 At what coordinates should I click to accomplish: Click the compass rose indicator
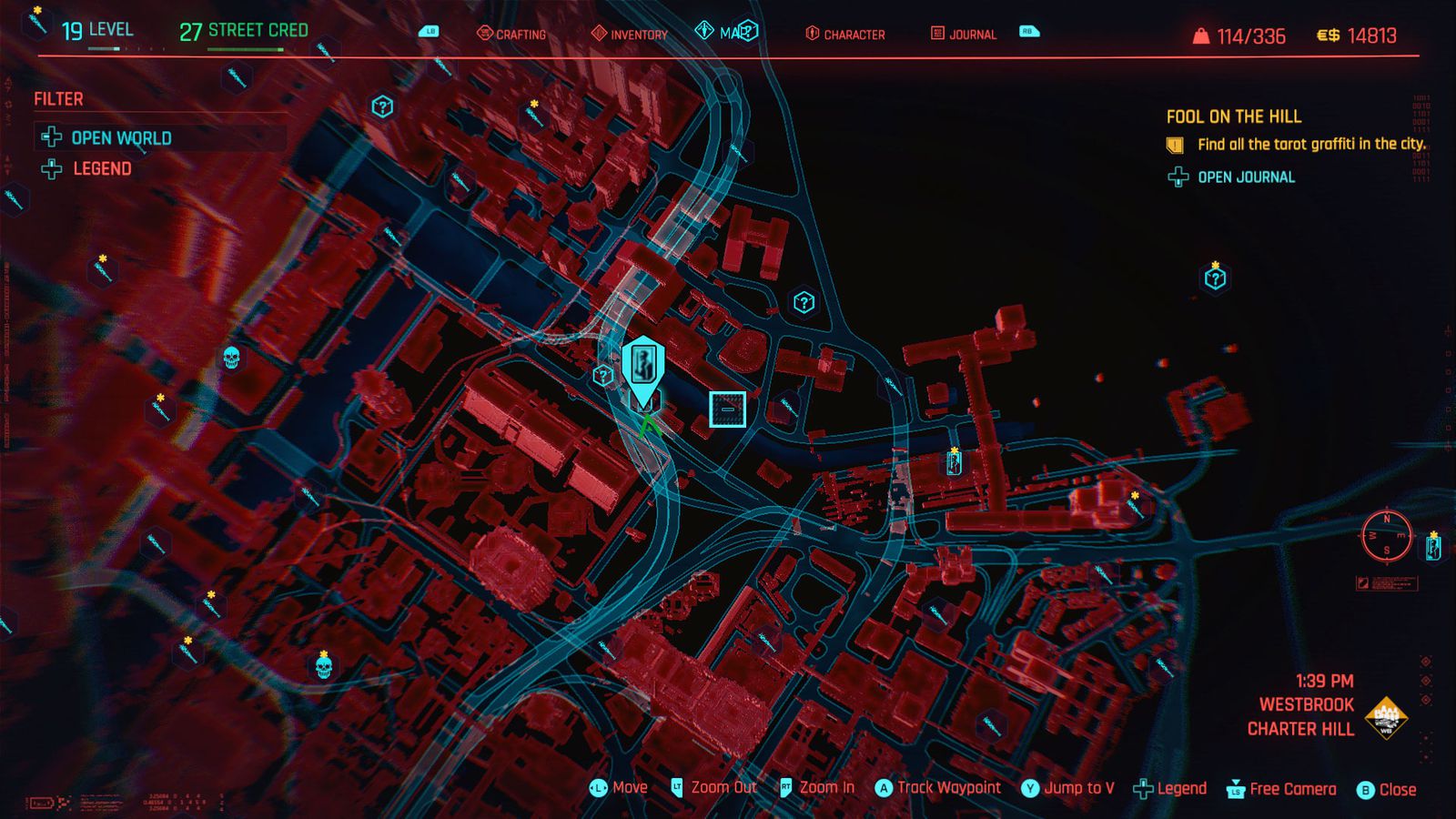[1386, 536]
